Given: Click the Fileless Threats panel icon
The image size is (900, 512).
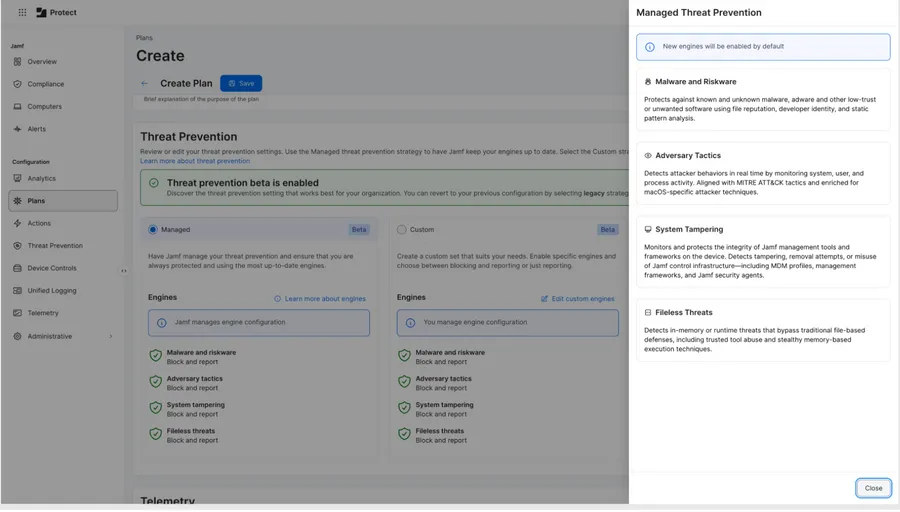Looking at the screenshot, I should click(648, 313).
